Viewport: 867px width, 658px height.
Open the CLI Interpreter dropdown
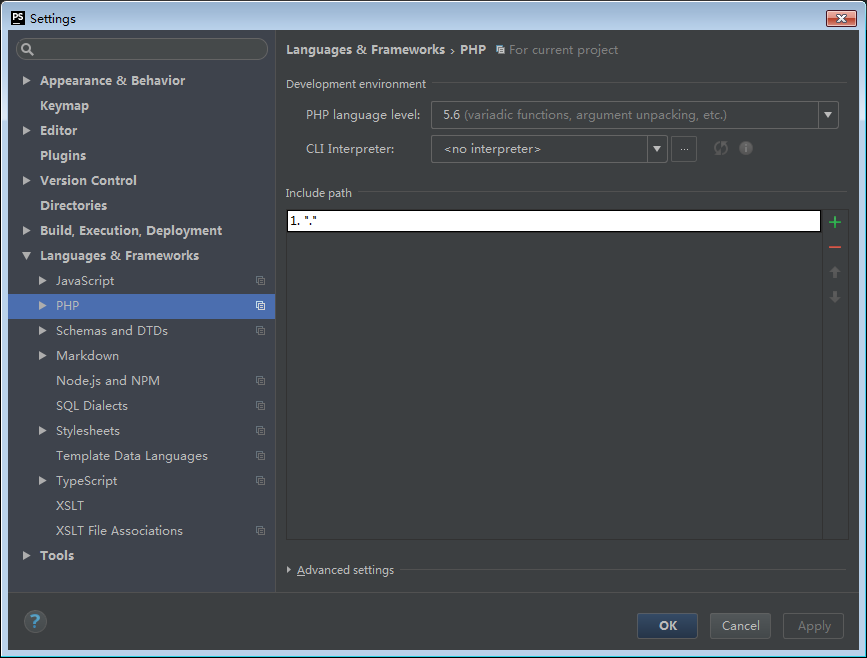658,148
